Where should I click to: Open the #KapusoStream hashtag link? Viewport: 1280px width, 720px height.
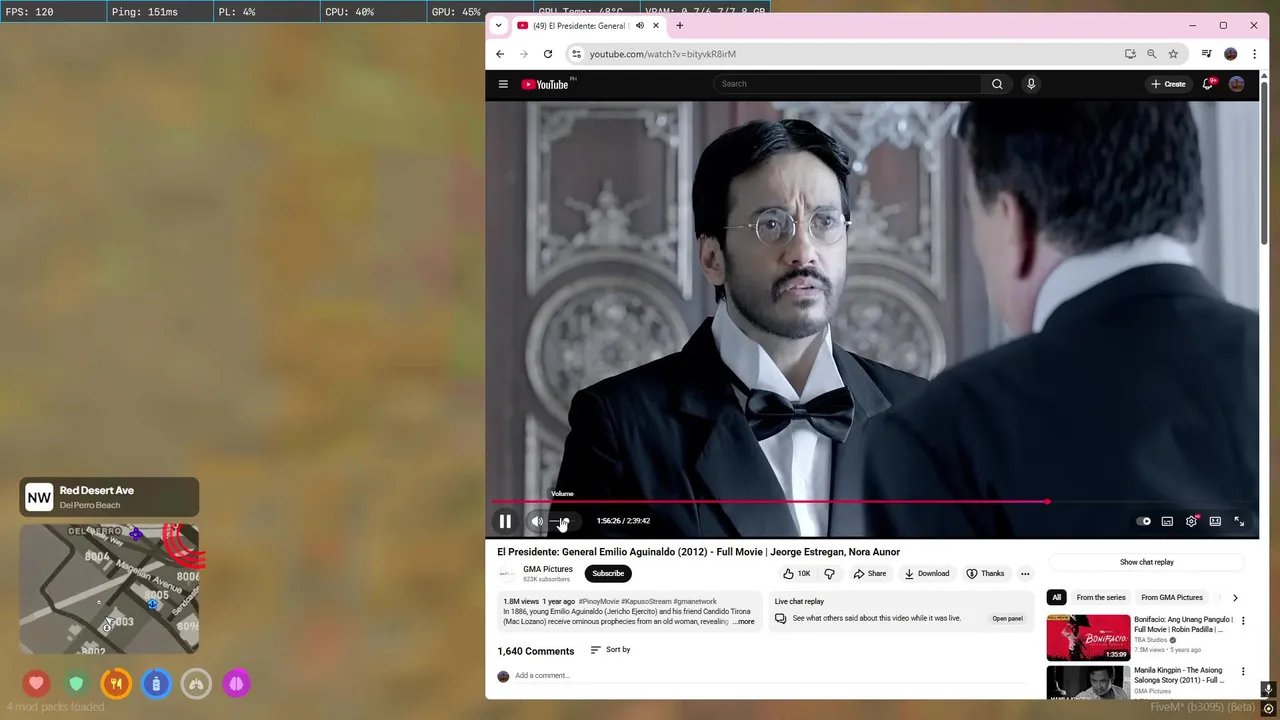[646, 602]
